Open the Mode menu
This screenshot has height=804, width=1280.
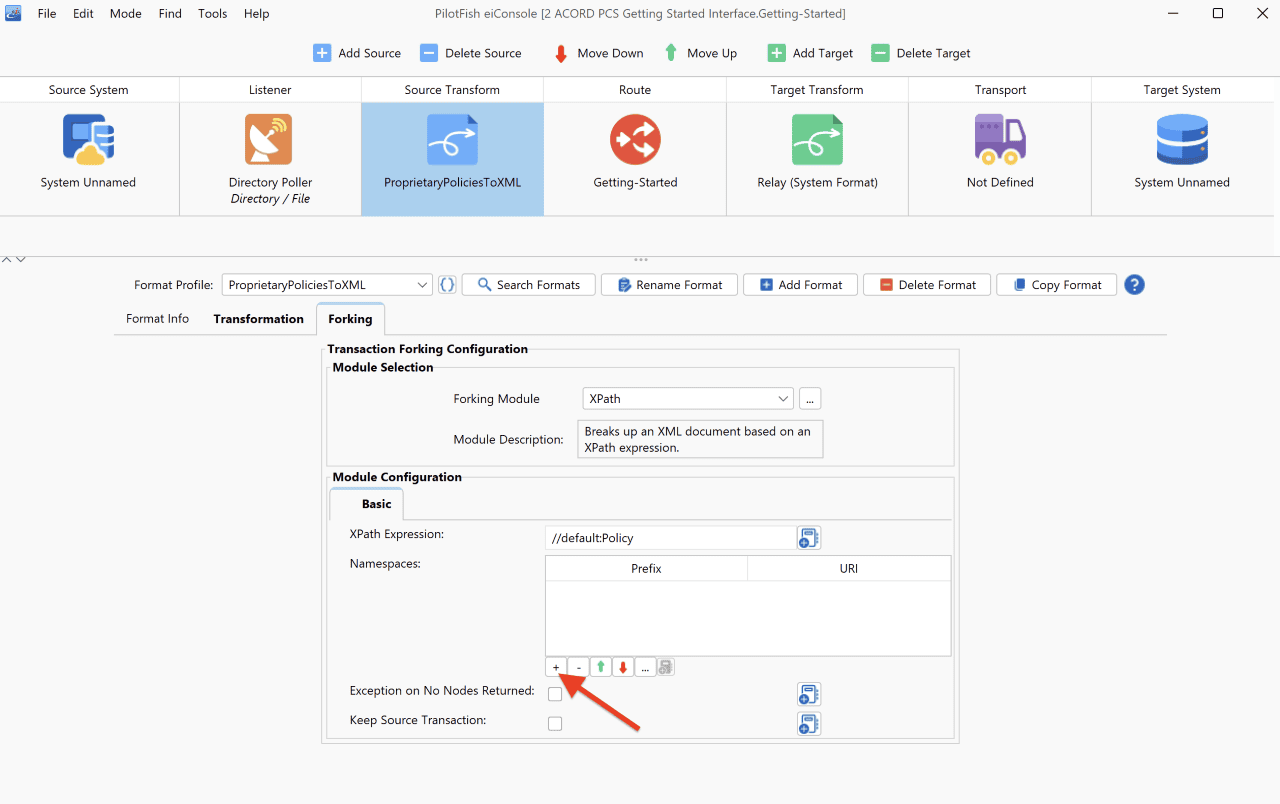(x=125, y=13)
